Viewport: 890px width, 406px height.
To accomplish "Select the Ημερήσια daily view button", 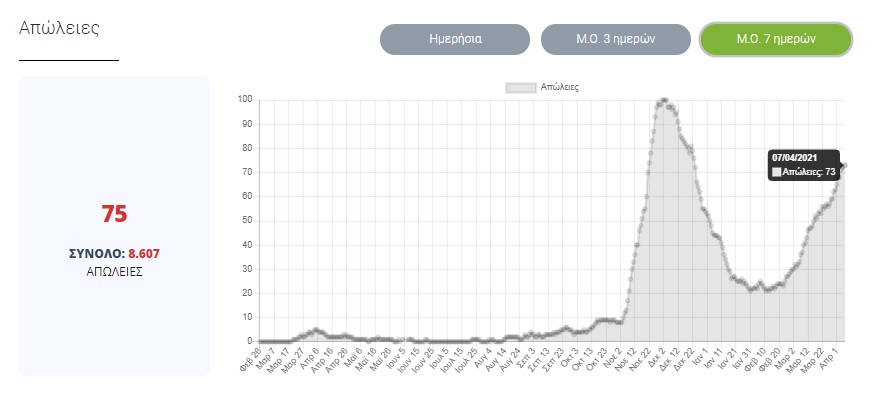I will [455, 40].
